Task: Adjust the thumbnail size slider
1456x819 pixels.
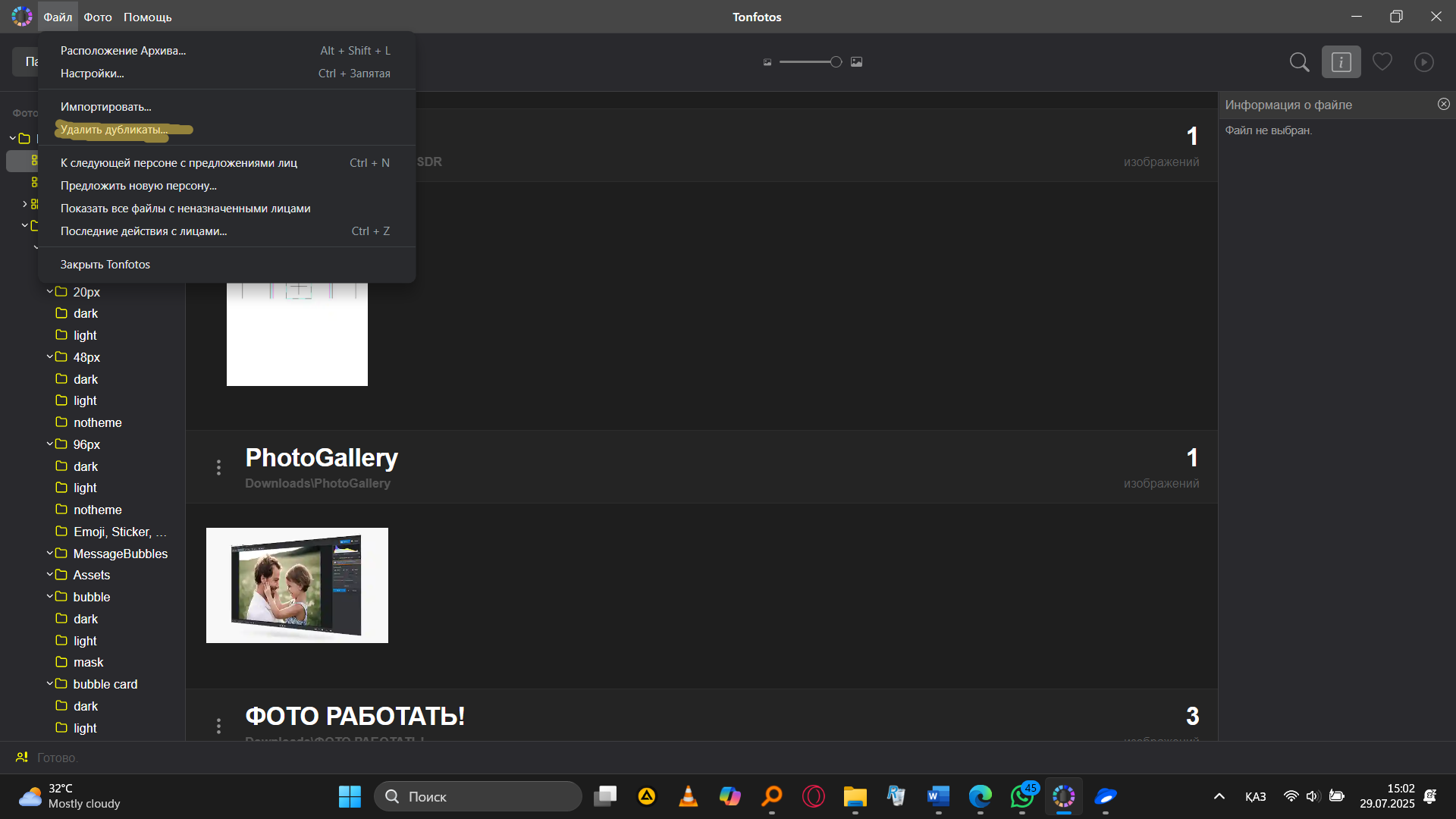Action: pos(810,62)
